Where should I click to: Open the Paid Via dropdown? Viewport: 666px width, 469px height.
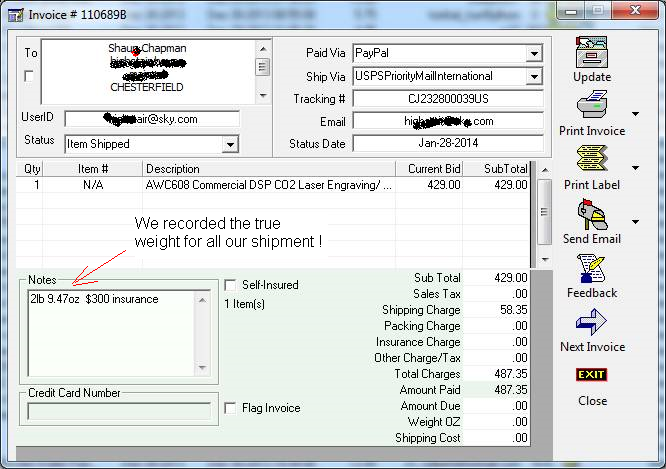click(x=534, y=53)
